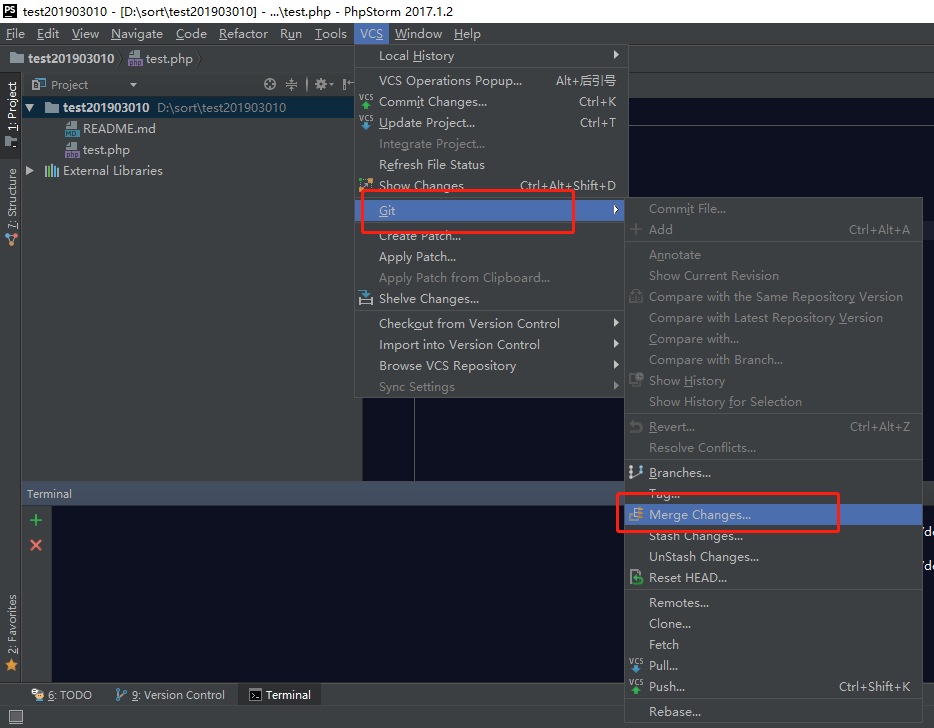Open the 1: Project side tool tab

click(11, 114)
